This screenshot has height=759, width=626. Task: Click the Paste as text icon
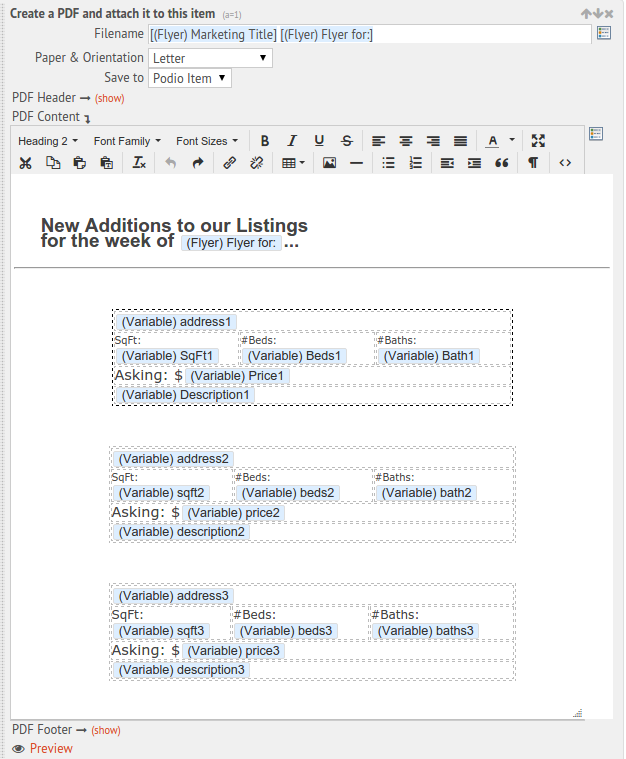107,163
